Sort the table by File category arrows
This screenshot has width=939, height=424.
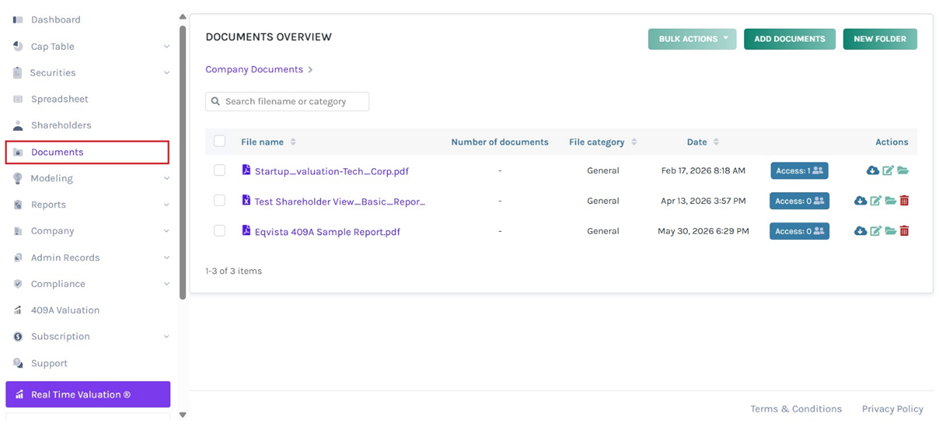pyautogui.click(x=634, y=142)
